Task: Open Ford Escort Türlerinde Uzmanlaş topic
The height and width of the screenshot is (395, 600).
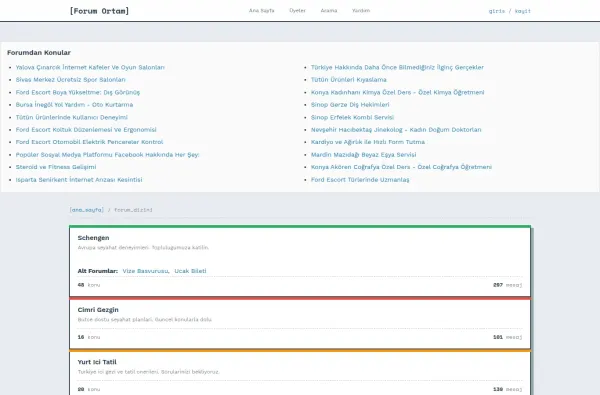Action: tap(360, 180)
